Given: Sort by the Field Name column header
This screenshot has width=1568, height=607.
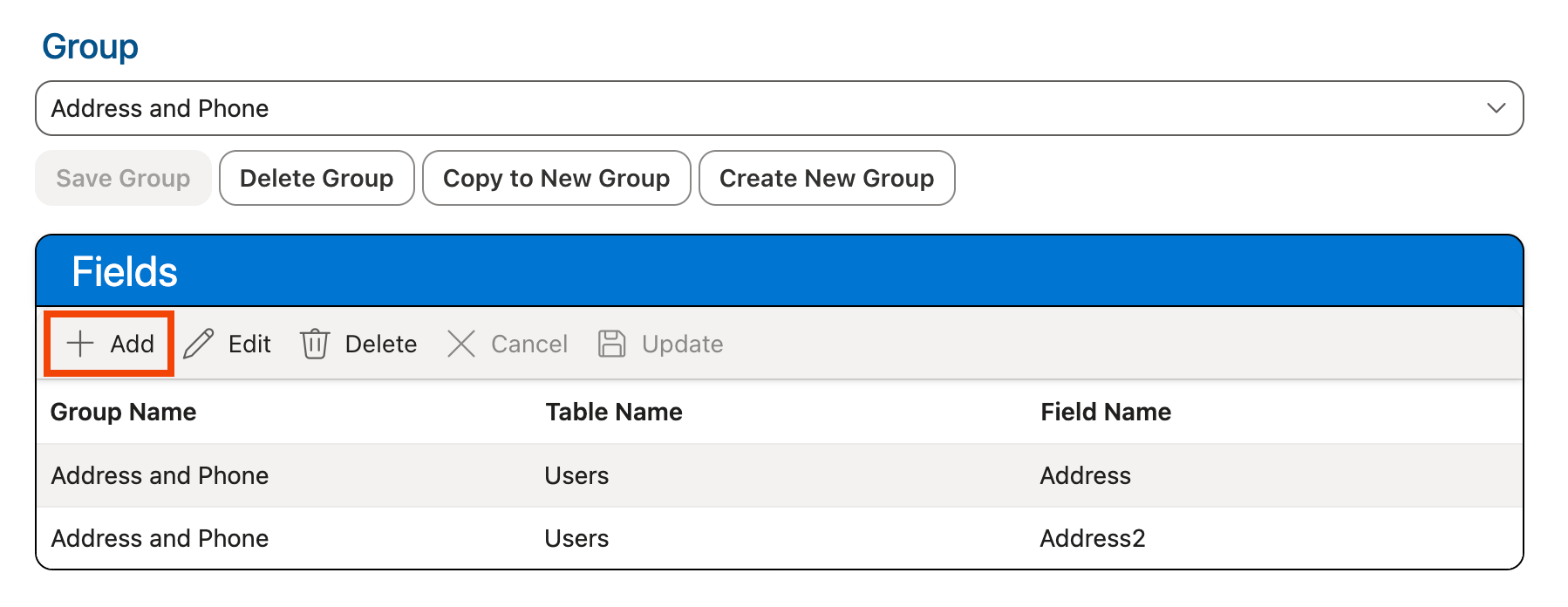Looking at the screenshot, I should click(1105, 412).
